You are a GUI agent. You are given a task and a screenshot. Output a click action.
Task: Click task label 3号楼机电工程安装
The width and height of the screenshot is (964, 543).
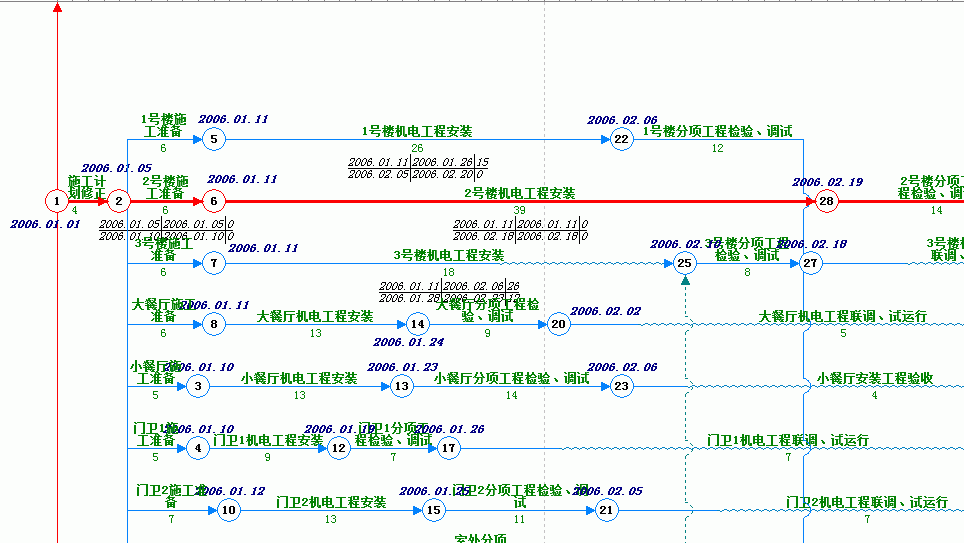(449, 255)
